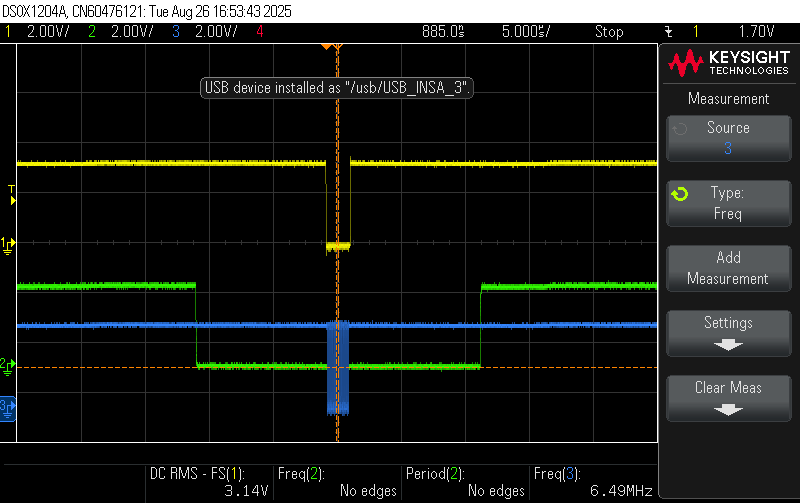Toggle channel 1 at 2.00V/ in top bar
This screenshot has height=503, width=800.
40,31
